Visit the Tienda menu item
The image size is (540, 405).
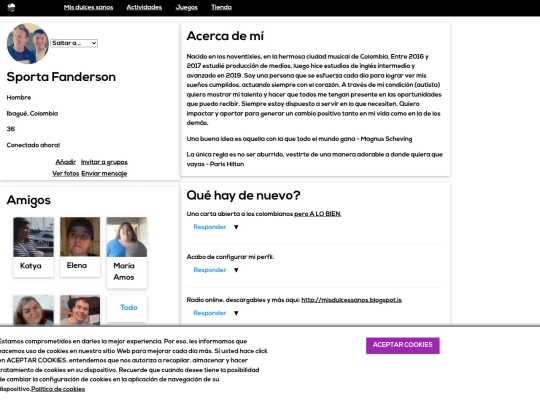tap(221, 7)
